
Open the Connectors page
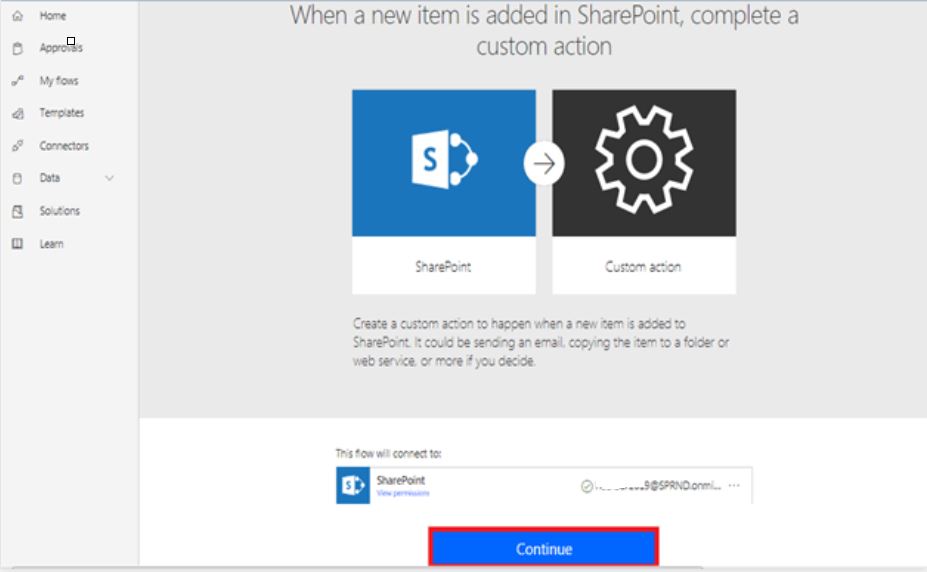coord(64,146)
